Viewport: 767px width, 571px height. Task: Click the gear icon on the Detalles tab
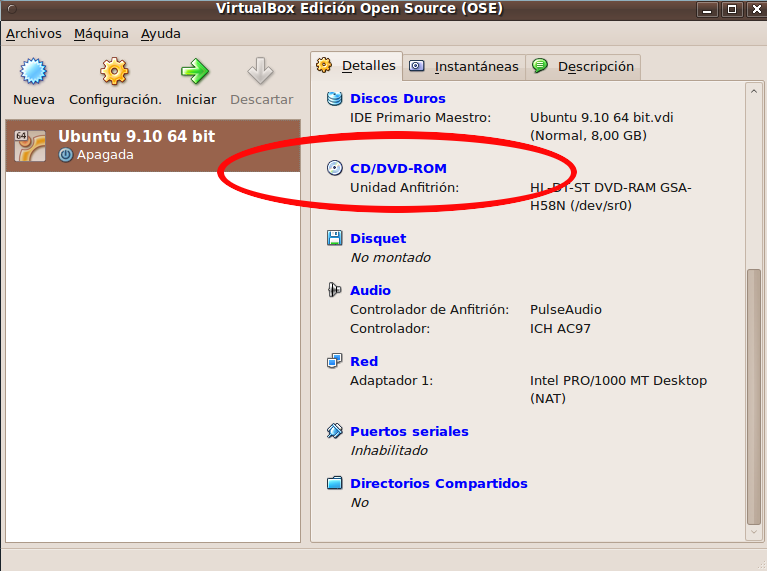324,65
